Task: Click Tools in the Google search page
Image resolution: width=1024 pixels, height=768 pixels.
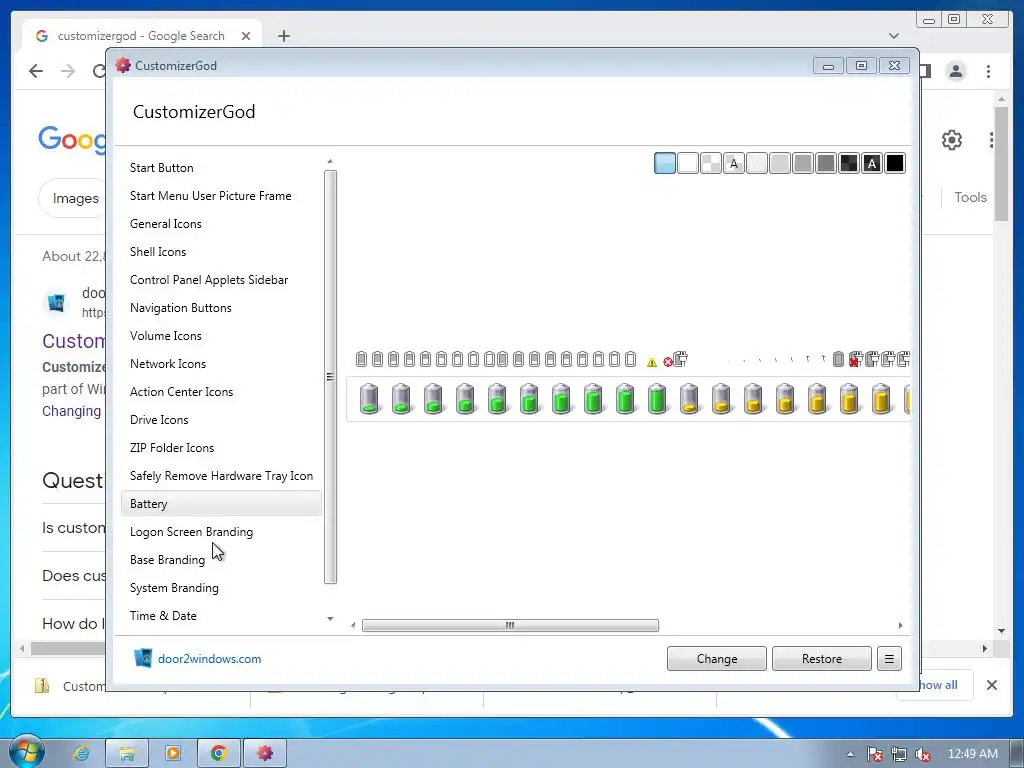Action: [x=970, y=197]
